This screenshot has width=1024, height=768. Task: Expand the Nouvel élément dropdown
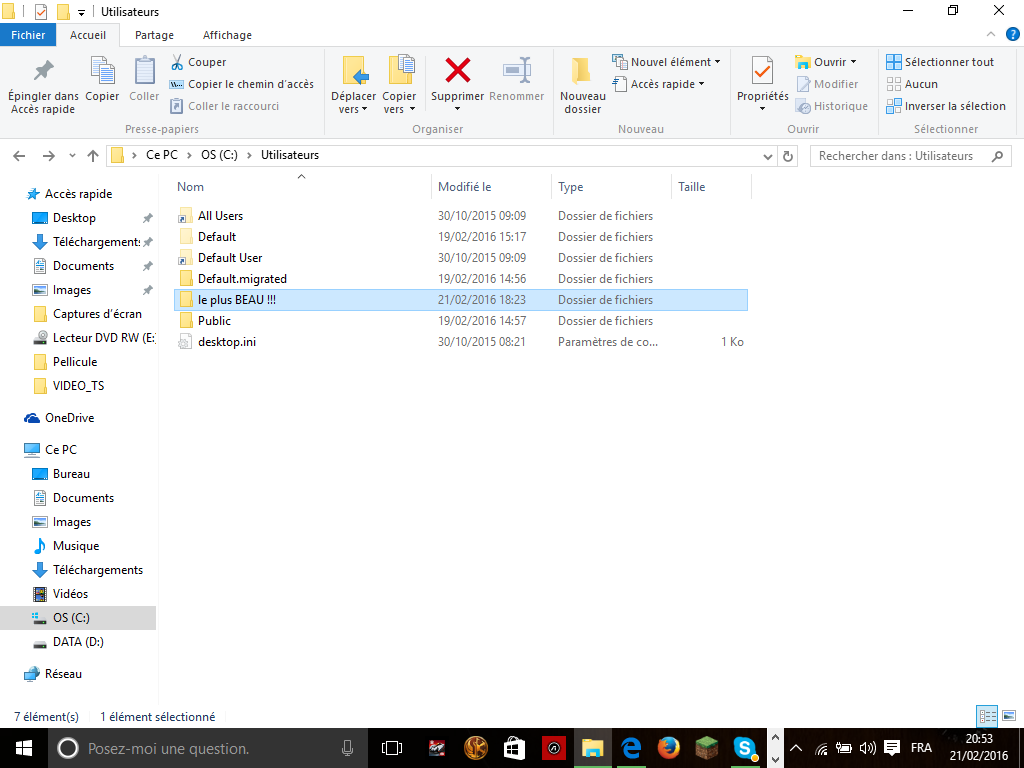tap(717, 62)
